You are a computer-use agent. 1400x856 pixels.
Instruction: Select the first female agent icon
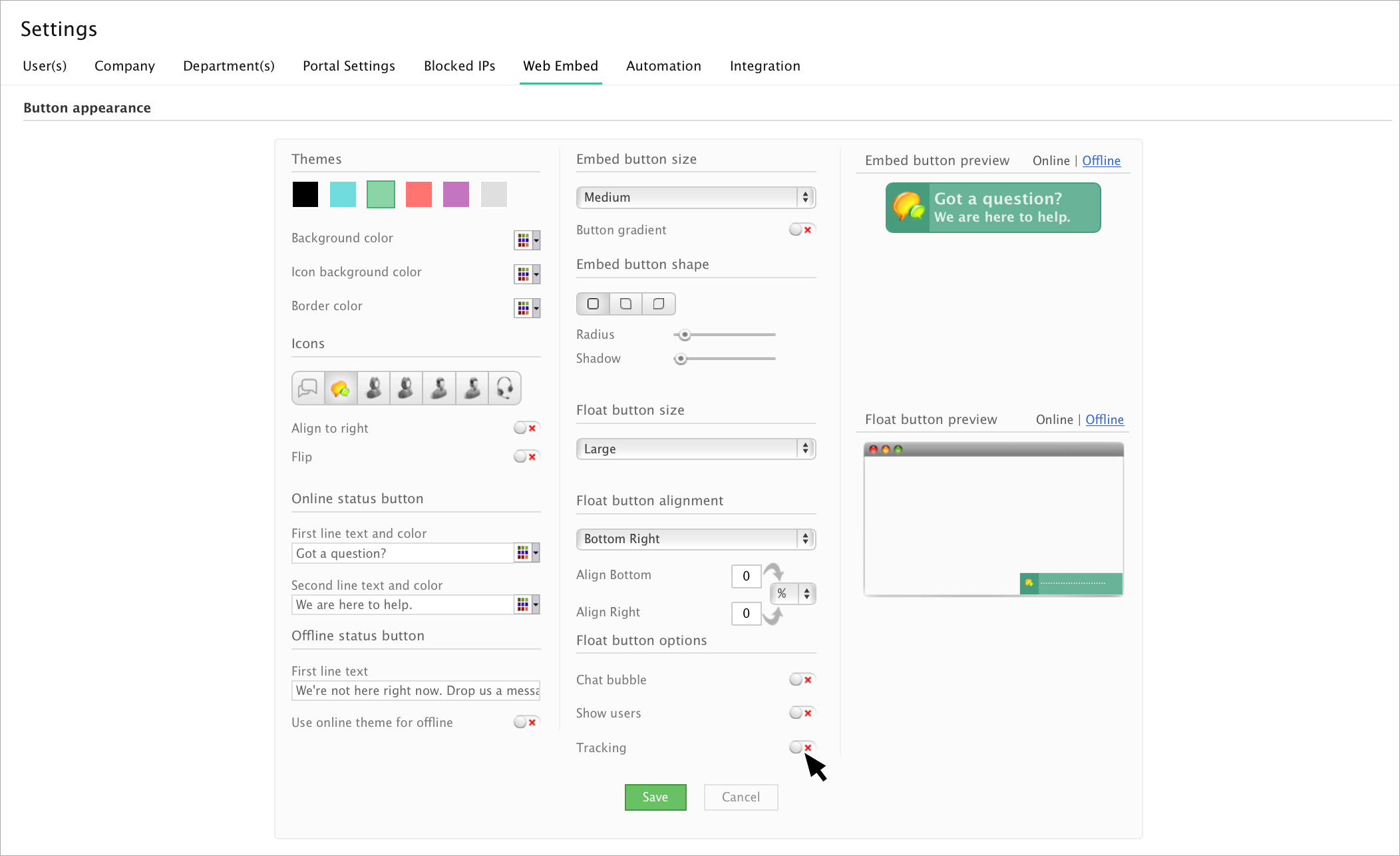pos(374,388)
